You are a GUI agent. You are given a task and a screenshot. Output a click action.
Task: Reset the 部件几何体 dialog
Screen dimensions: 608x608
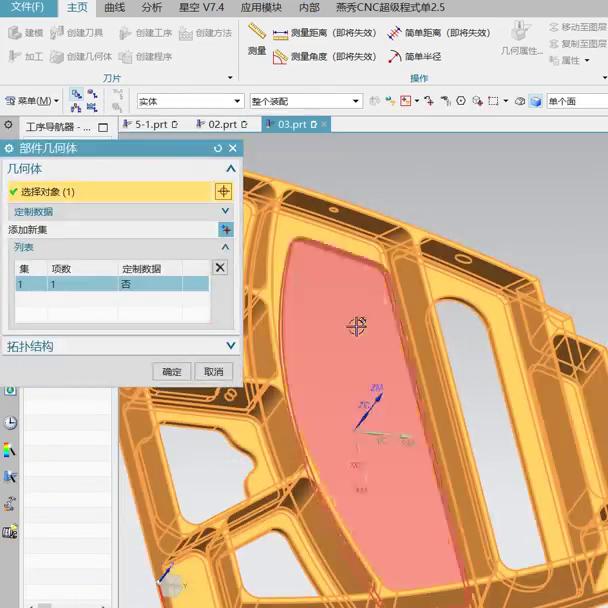coord(218,148)
